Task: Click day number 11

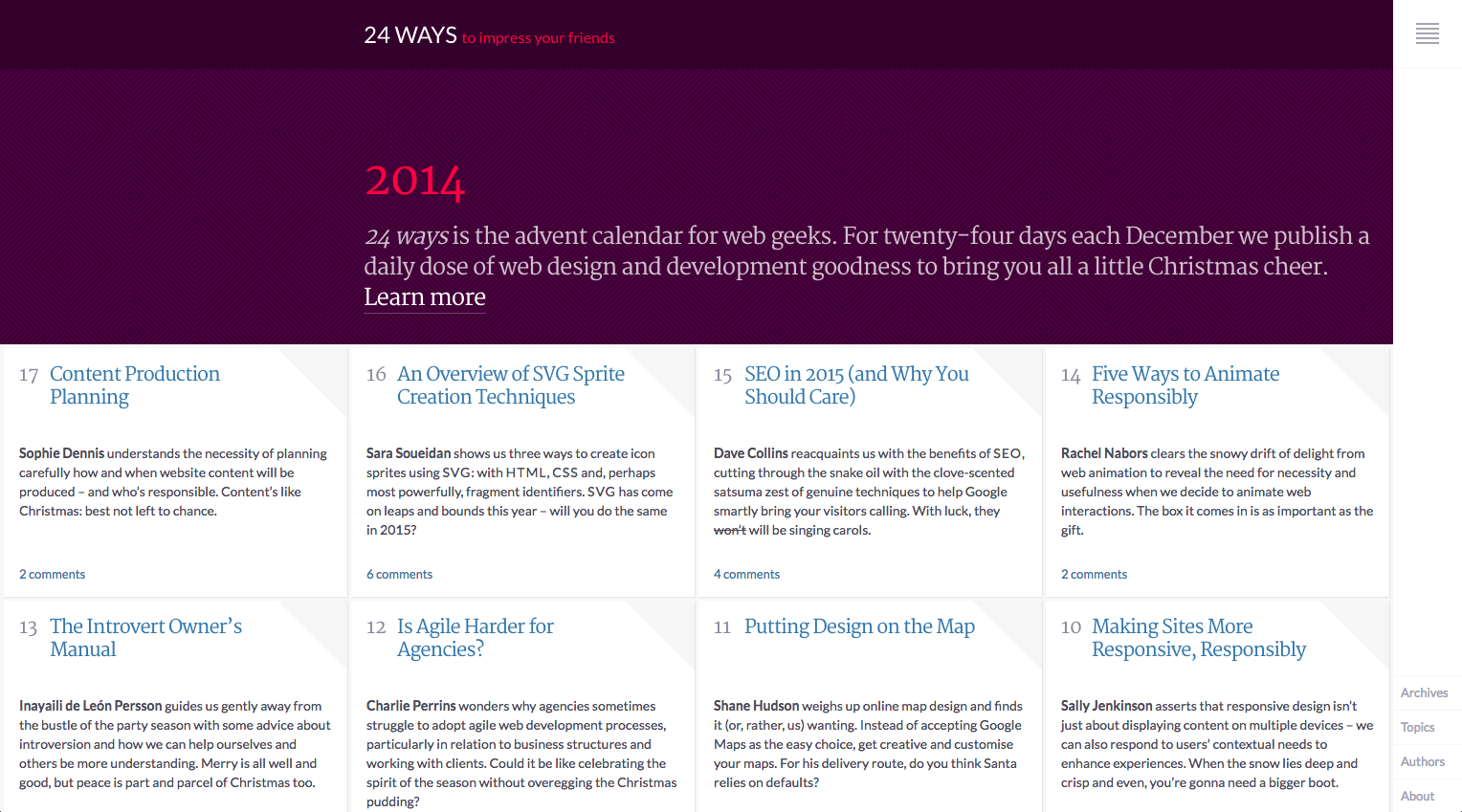Action: coord(722,627)
